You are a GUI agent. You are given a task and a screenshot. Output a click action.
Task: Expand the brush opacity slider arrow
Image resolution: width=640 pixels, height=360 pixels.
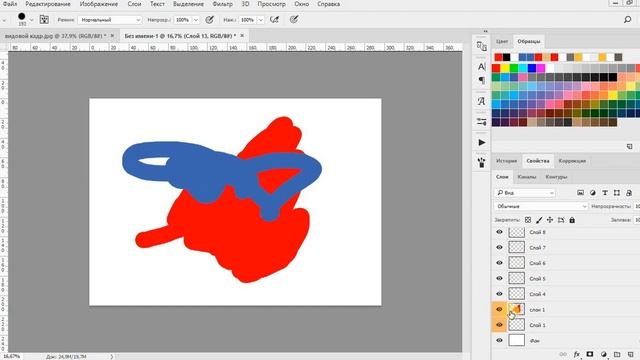coord(196,20)
